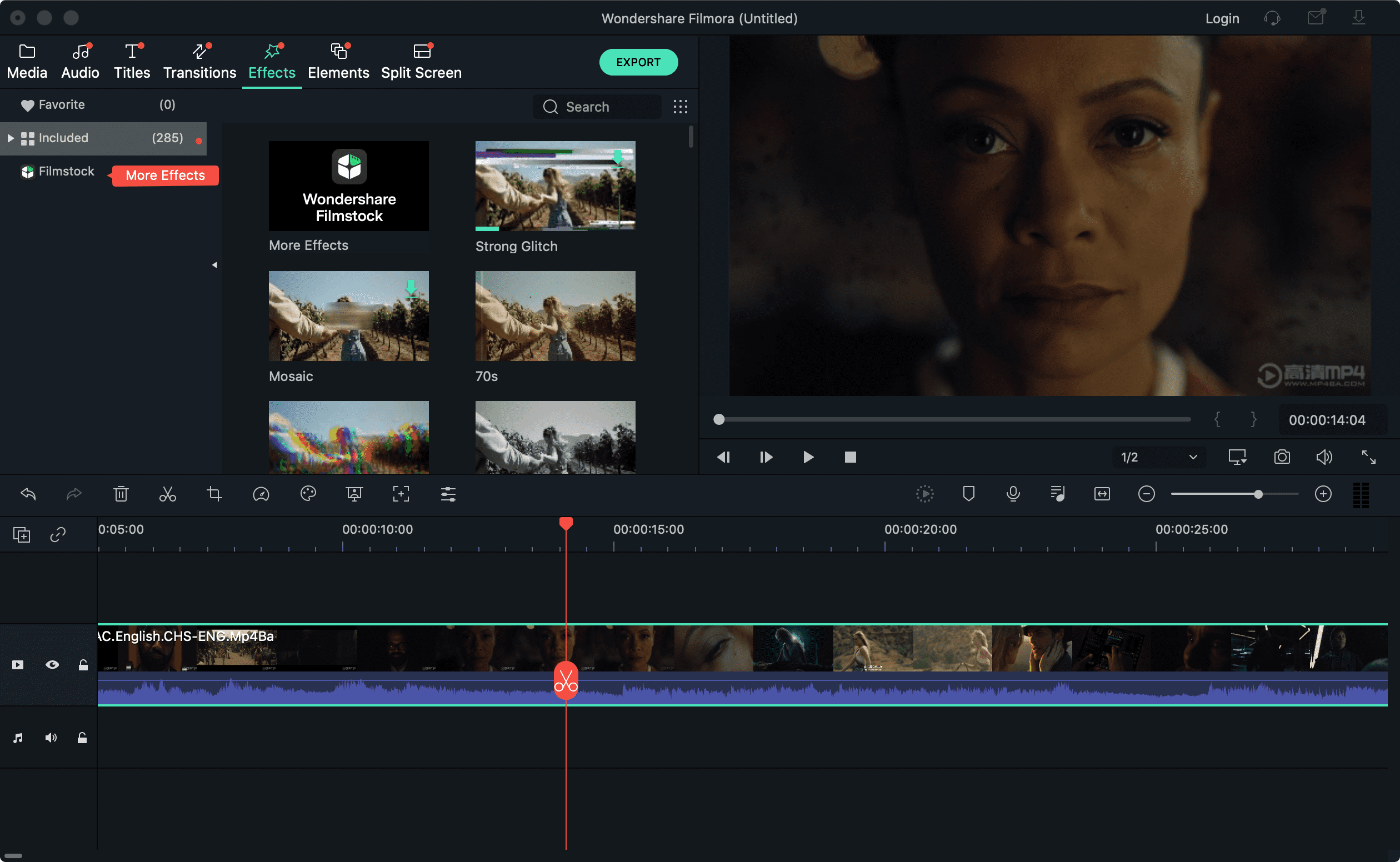Toggle audio level meter icon

click(1361, 495)
